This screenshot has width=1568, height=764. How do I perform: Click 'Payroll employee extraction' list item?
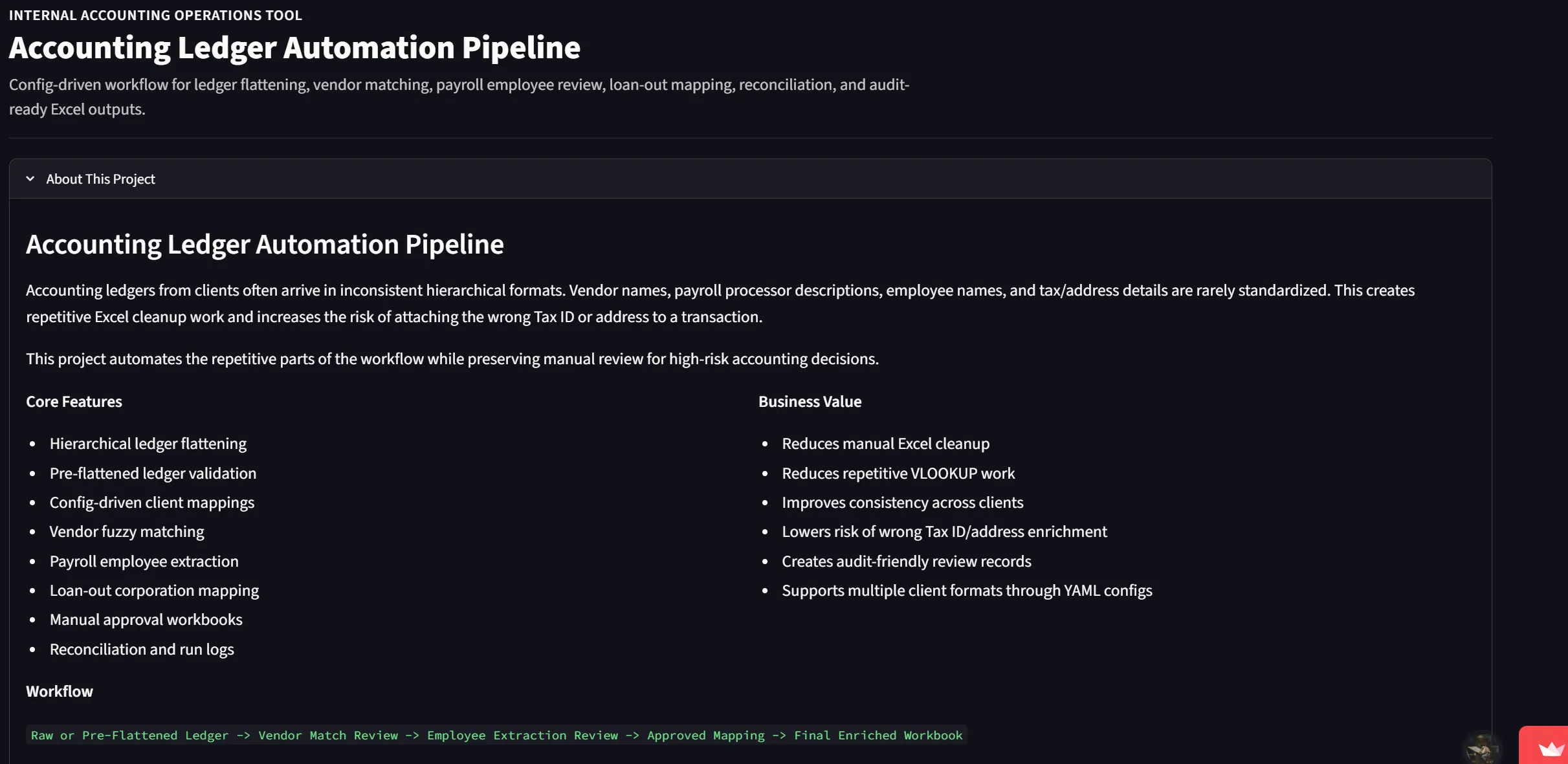tap(144, 561)
